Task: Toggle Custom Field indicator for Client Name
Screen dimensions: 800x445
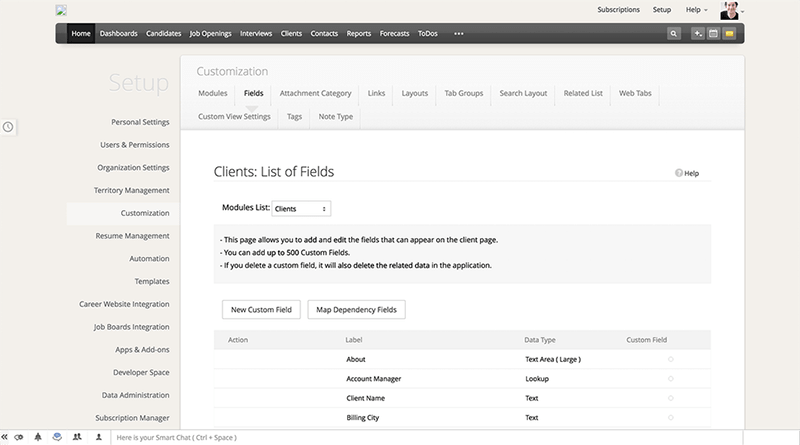Action: pos(670,398)
